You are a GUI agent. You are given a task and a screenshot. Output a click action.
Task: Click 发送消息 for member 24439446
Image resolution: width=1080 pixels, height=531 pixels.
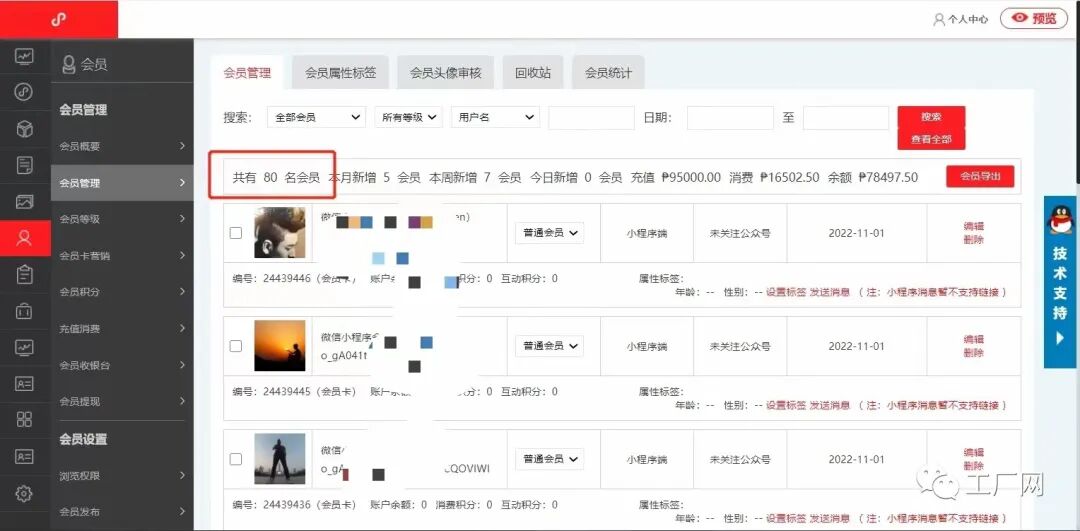click(829, 292)
